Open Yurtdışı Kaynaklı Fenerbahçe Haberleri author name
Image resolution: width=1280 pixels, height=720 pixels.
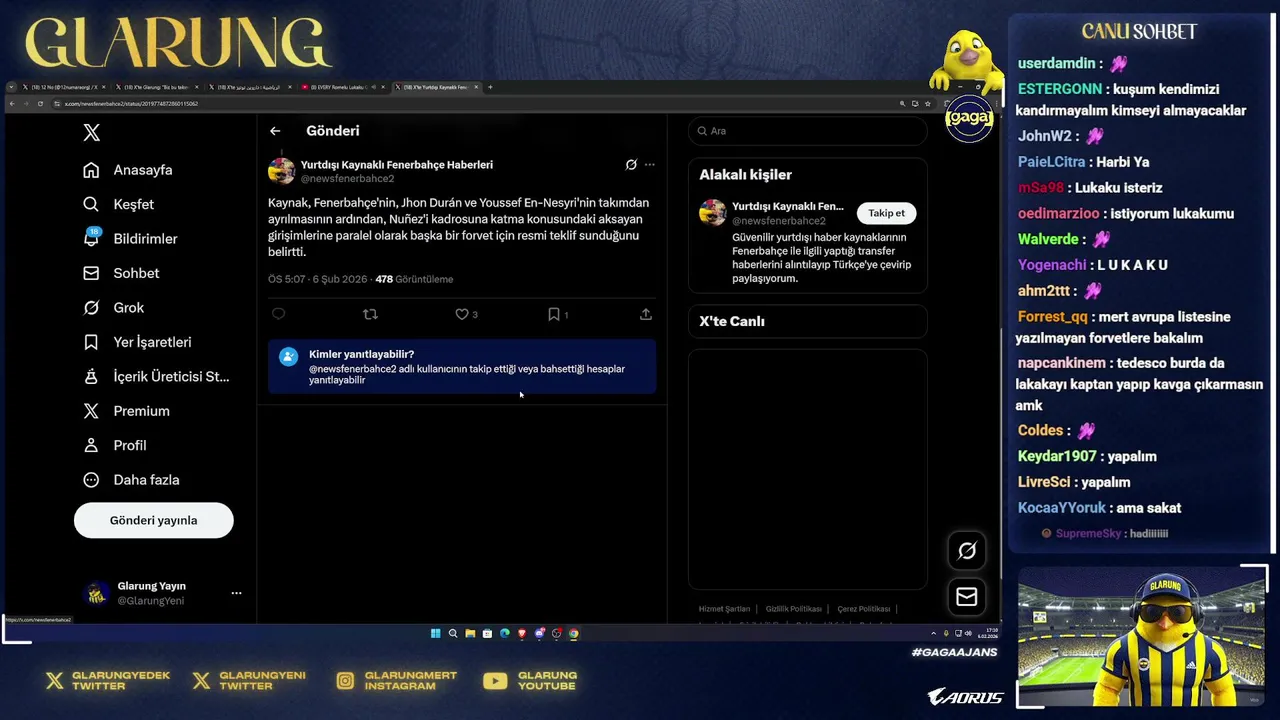397,164
